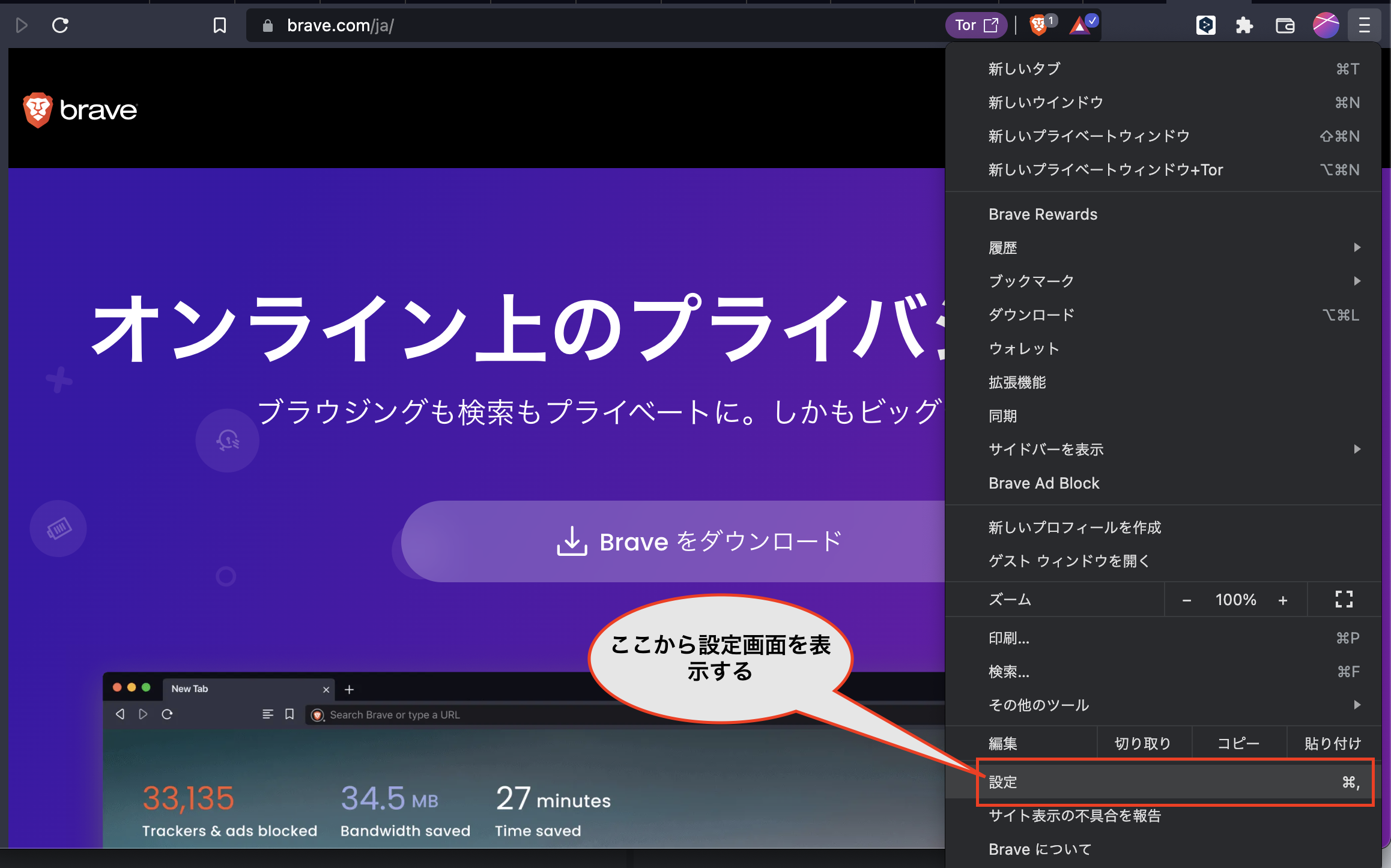Expand サイドバーを表示 submenu
The width and height of the screenshot is (1391, 868).
[x=1163, y=450]
